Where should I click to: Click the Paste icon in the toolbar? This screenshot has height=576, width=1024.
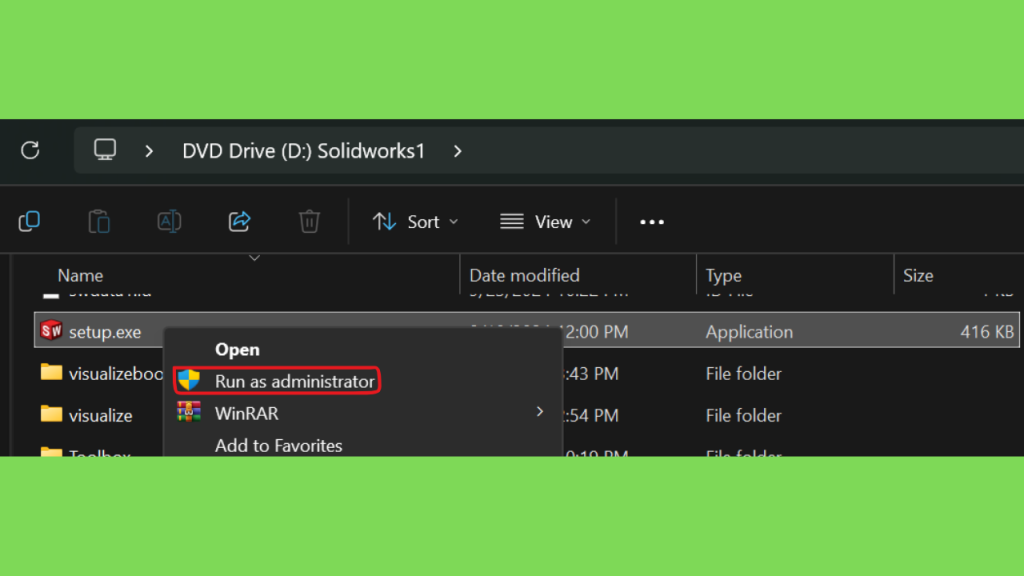point(99,221)
